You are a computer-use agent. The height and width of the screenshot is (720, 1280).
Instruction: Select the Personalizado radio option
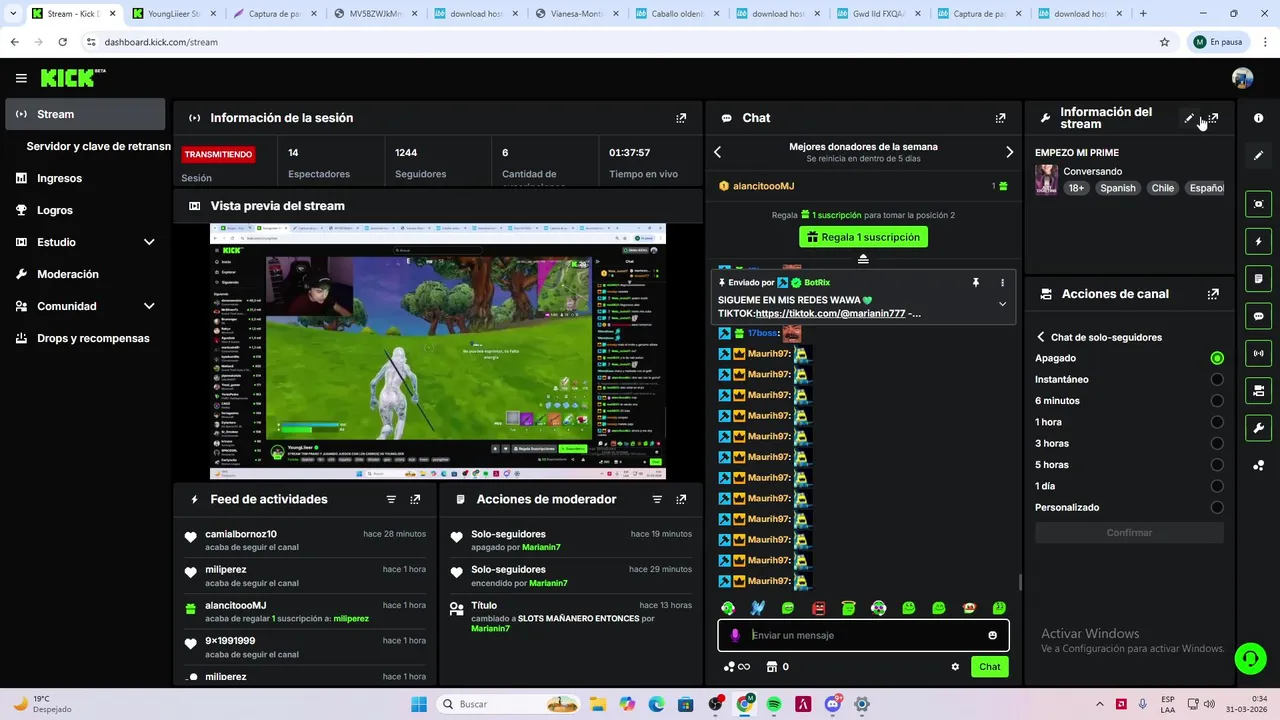[1217, 507]
